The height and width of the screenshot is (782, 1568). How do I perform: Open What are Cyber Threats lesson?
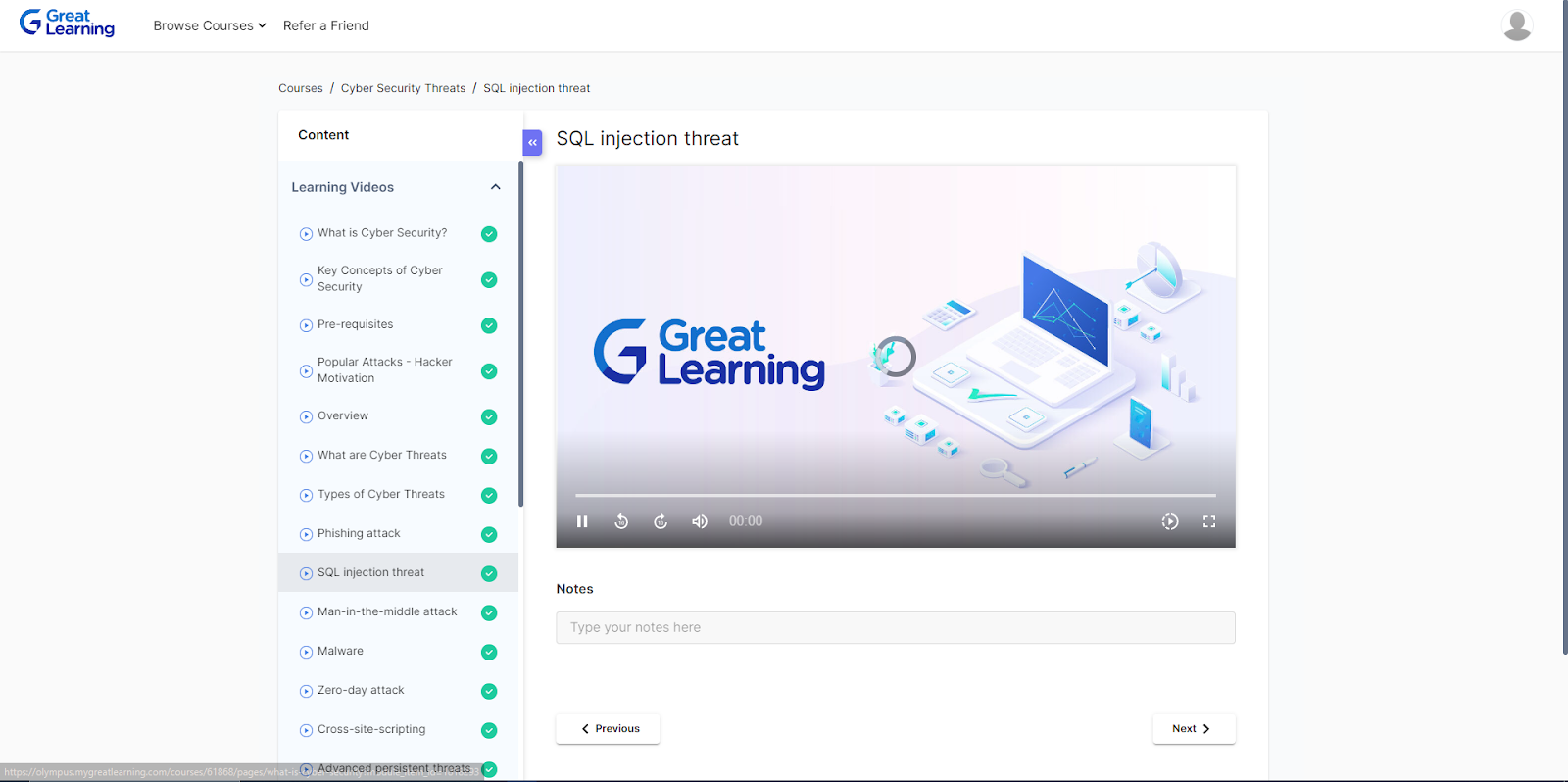tap(382, 455)
